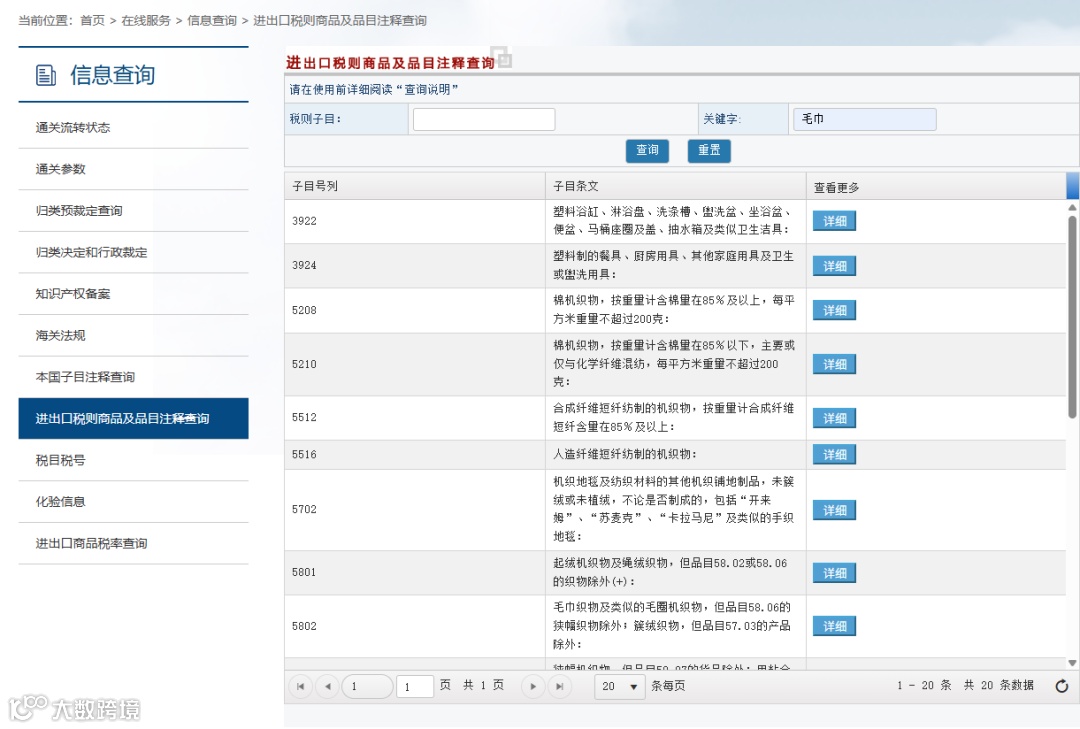The height and width of the screenshot is (729, 1080).
Task: Go to previous page arrow
Action: coord(328,686)
